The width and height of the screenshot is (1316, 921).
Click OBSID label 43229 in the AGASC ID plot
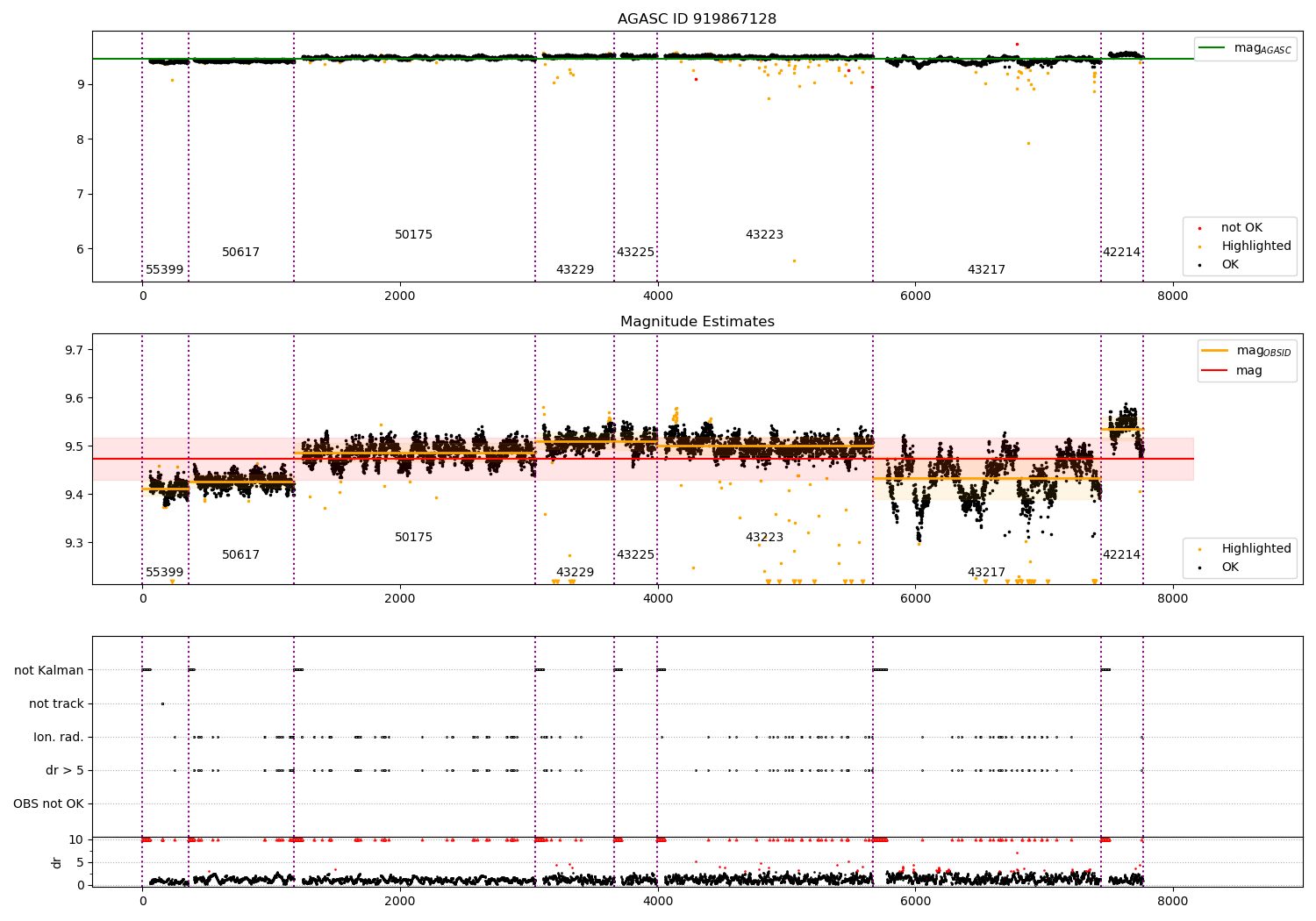tap(575, 270)
